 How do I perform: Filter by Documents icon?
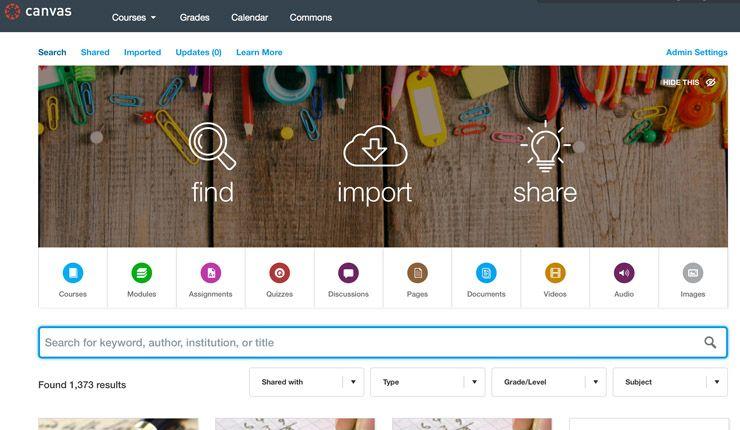(486, 273)
